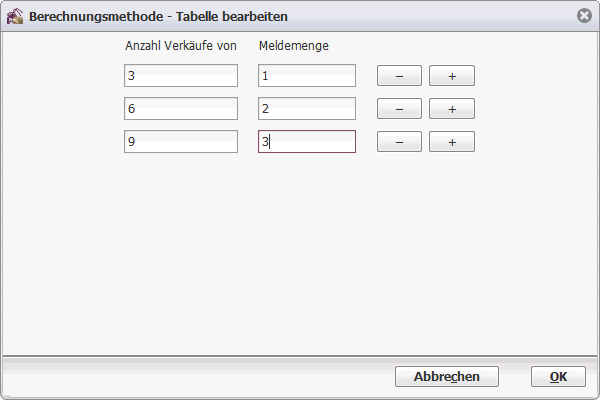The height and width of the screenshot is (400, 600).
Task: Click the plus button of the 6 row
Action: pyautogui.click(x=452, y=109)
